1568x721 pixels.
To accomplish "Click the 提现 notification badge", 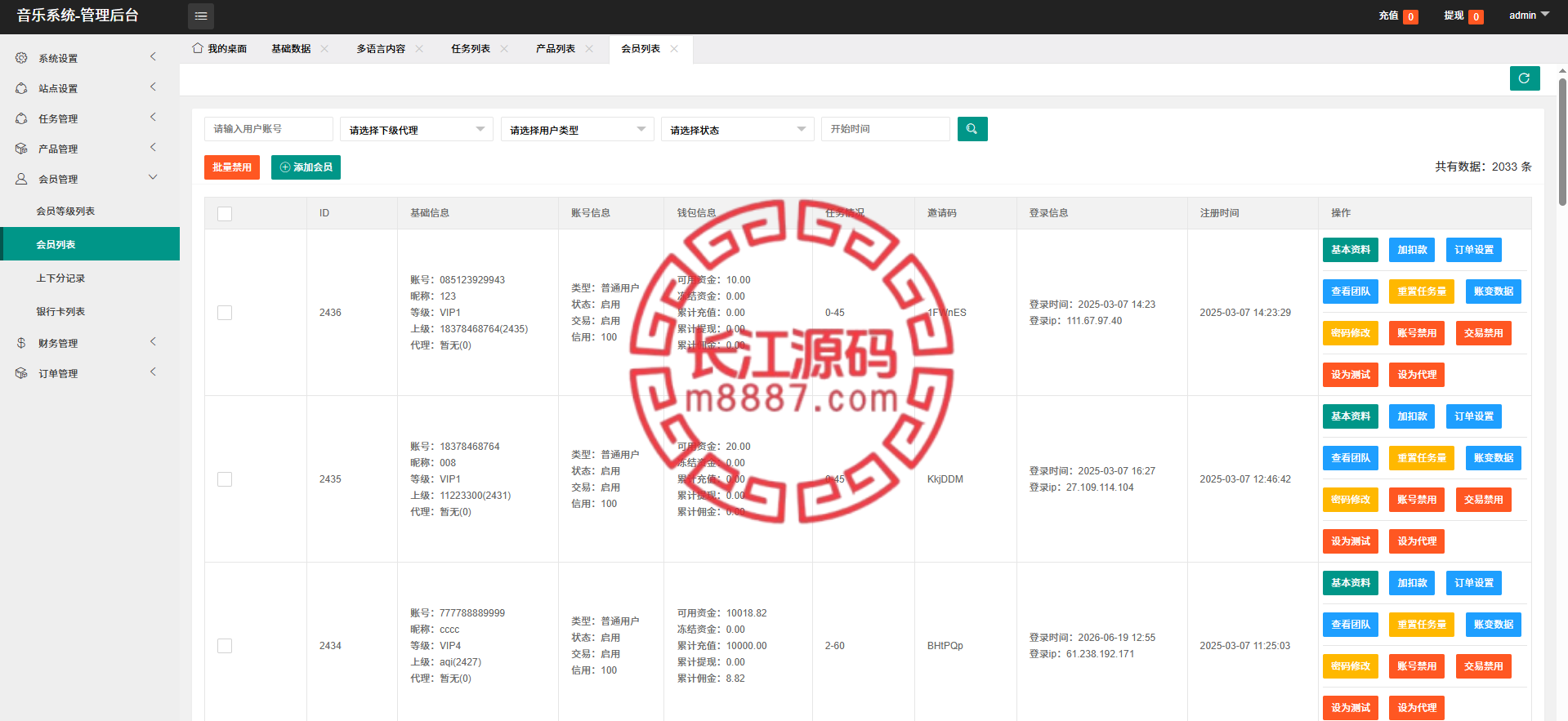I will coord(1476,16).
